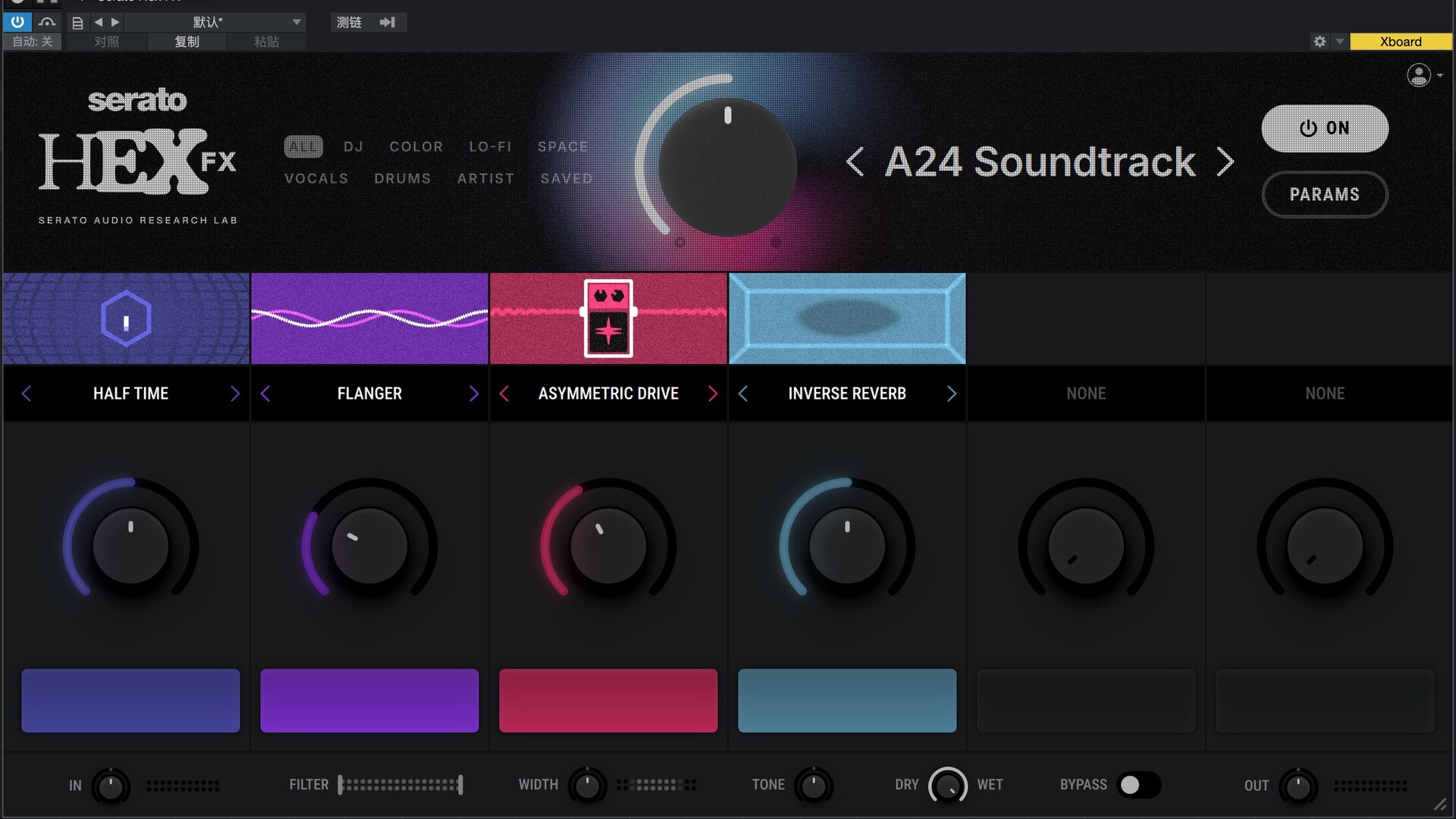Click the sidechain routing arrow icon
Image resolution: width=1456 pixels, height=819 pixels.
point(388,22)
